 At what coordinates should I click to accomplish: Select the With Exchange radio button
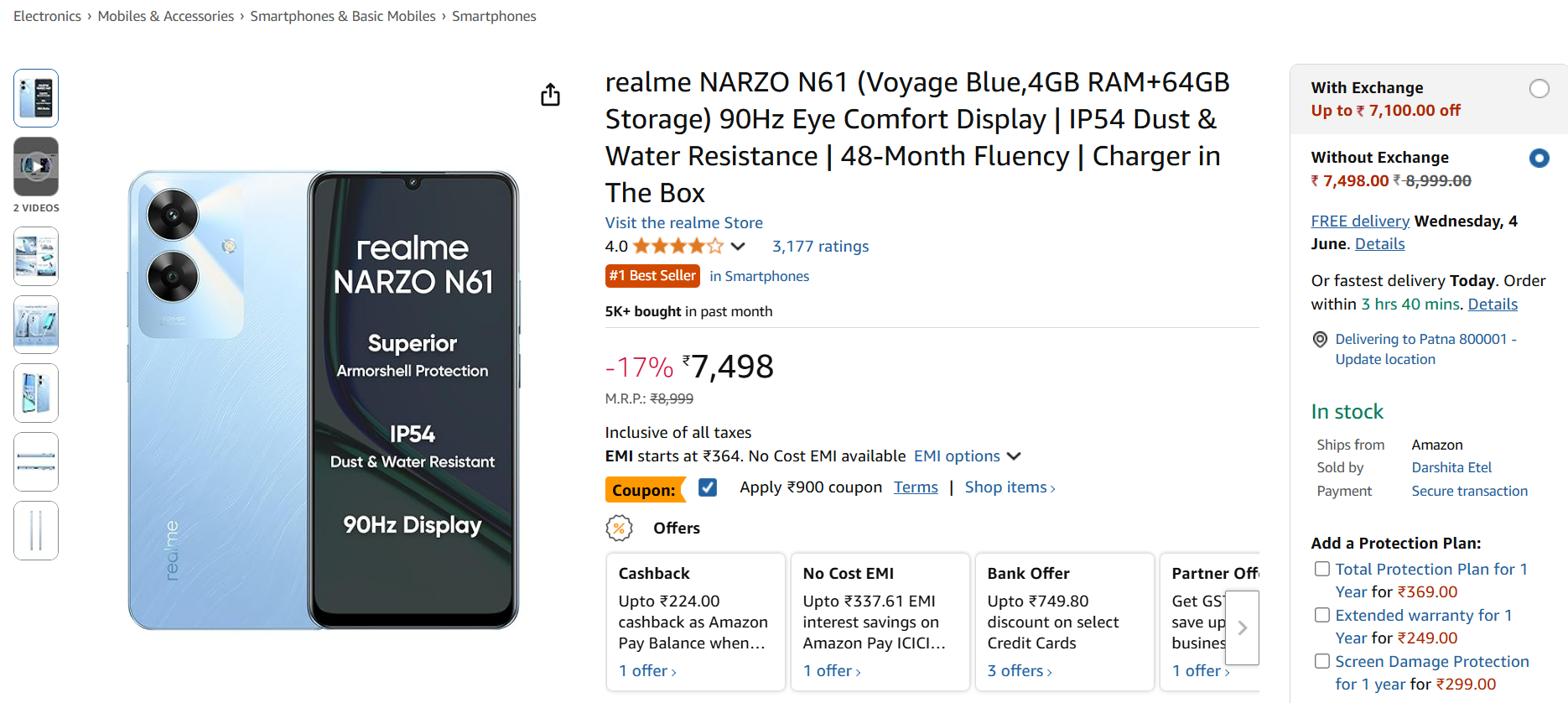tap(1539, 89)
